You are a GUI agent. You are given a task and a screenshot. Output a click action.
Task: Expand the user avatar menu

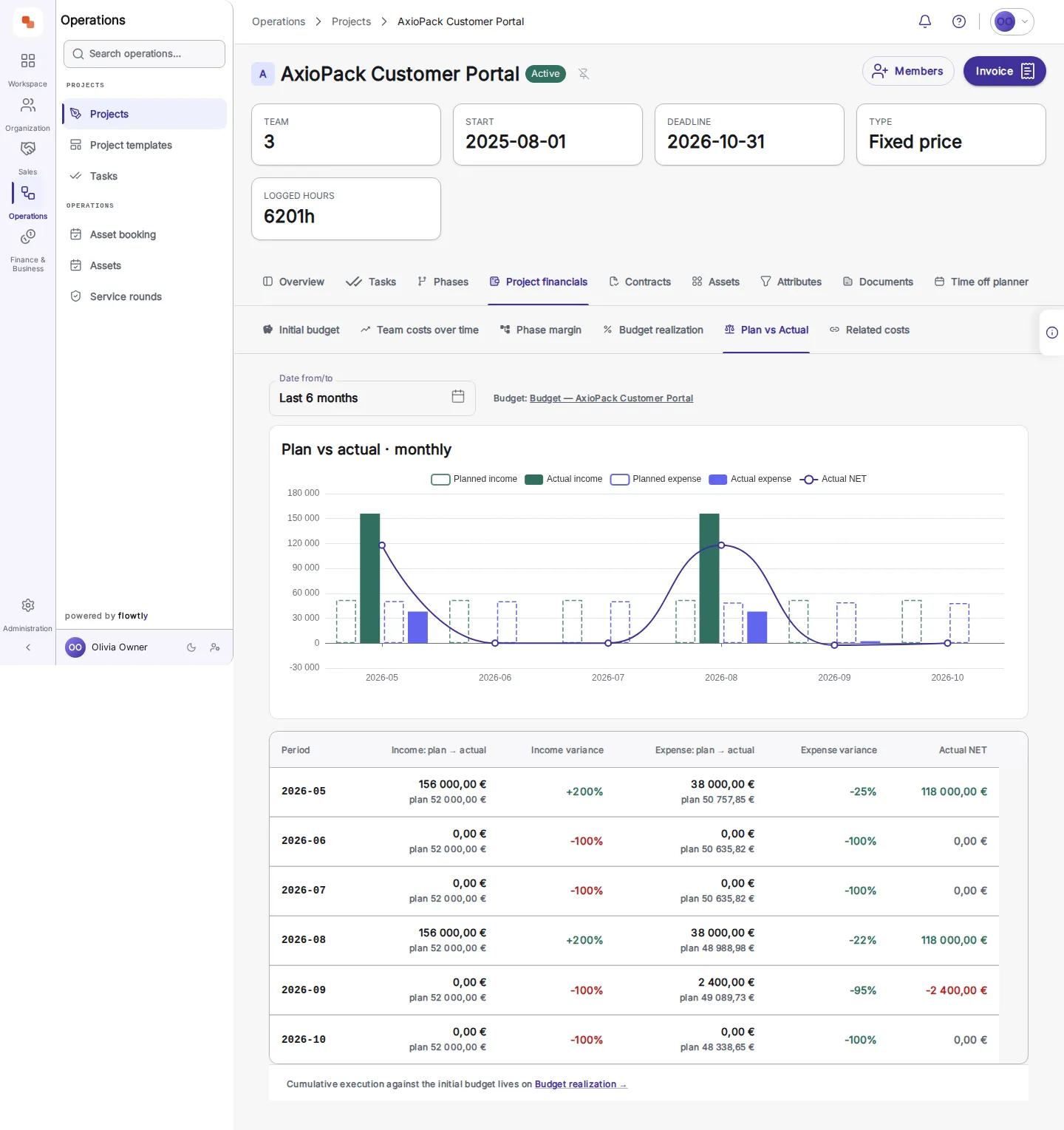tap(1012, 21)
